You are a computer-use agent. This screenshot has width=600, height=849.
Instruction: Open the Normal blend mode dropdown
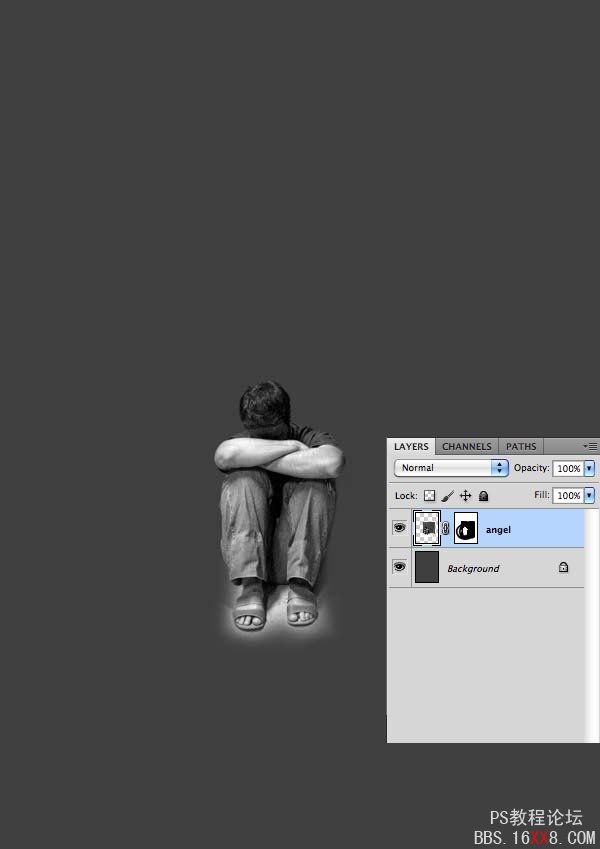pyautogui.click(x=451, y=468)
